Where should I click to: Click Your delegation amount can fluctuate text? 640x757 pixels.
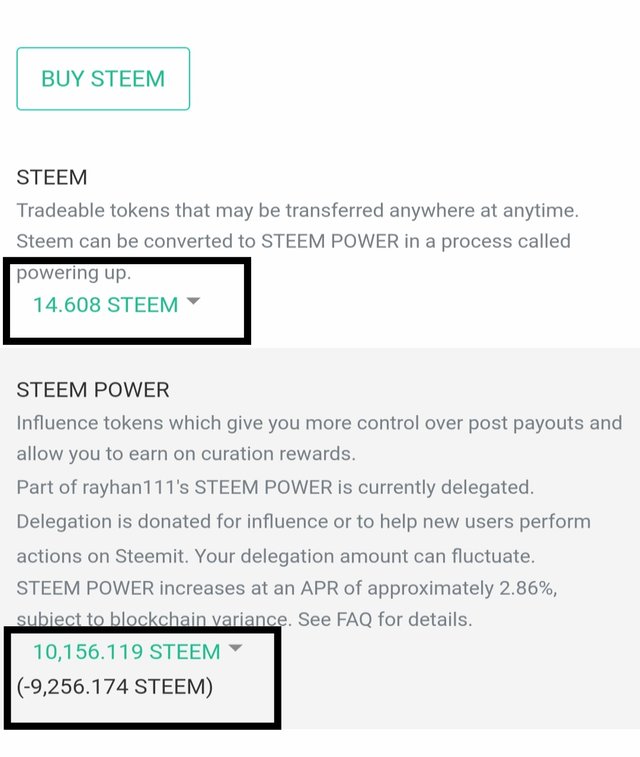click(364, 556)
